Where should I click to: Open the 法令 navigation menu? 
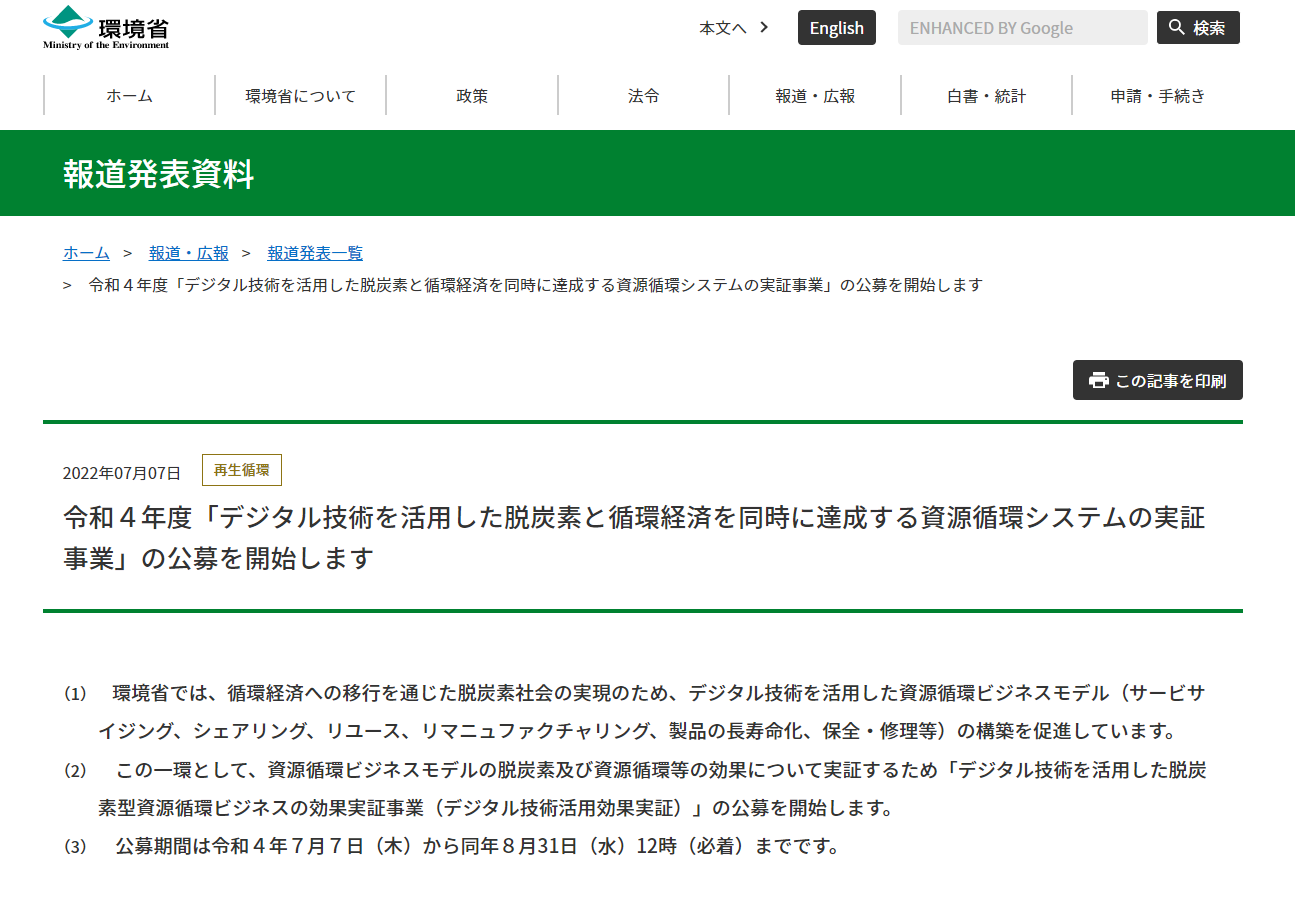pyautogui.click(x=642, y=95)
